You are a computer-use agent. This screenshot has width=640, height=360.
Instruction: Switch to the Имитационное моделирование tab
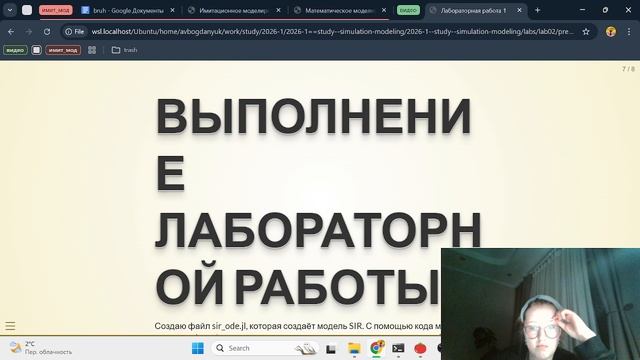coord(233,11)
